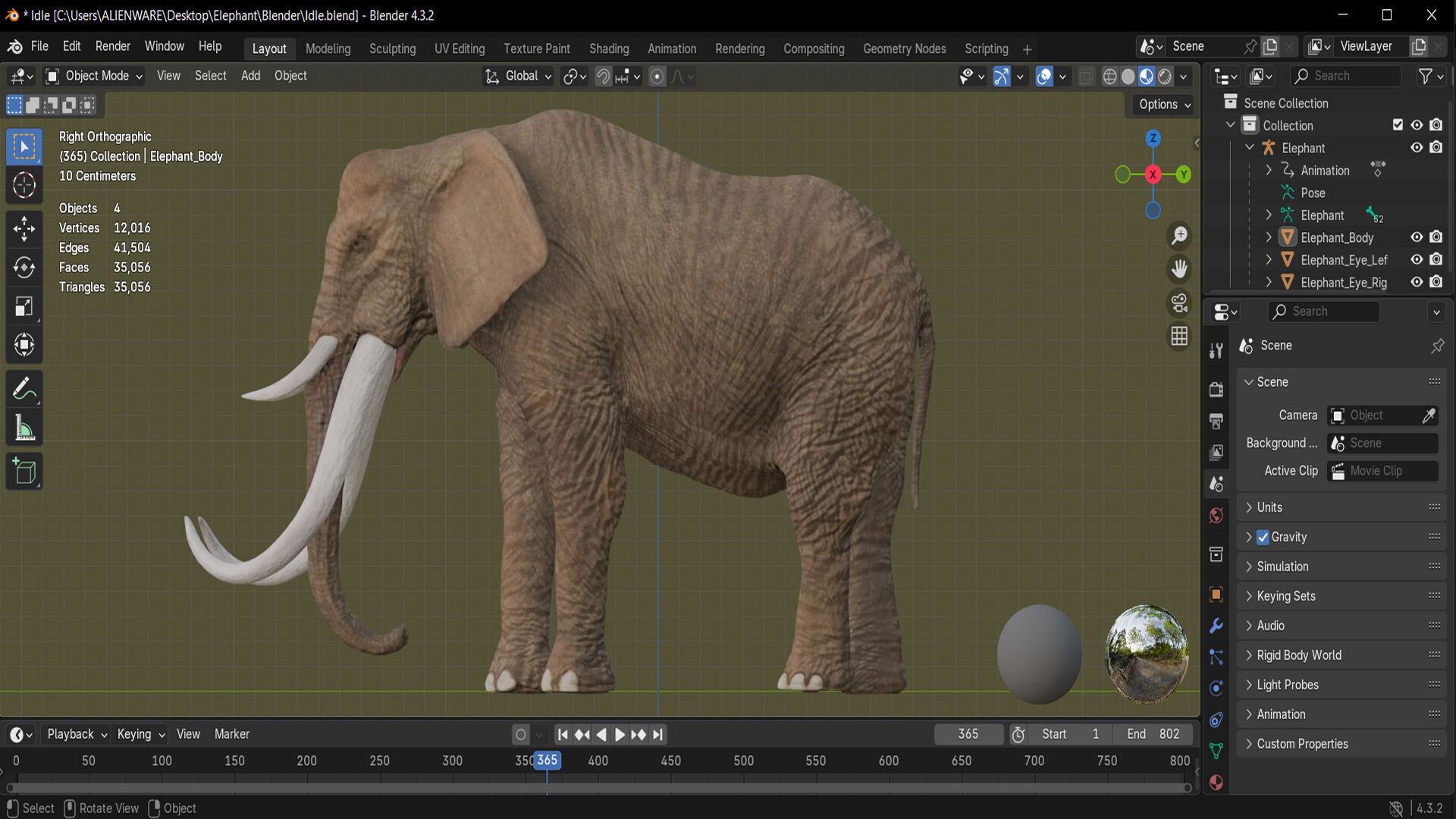
Task: Open the Output properties tab
Action: pyautogui.click(x=1216, y=421)
